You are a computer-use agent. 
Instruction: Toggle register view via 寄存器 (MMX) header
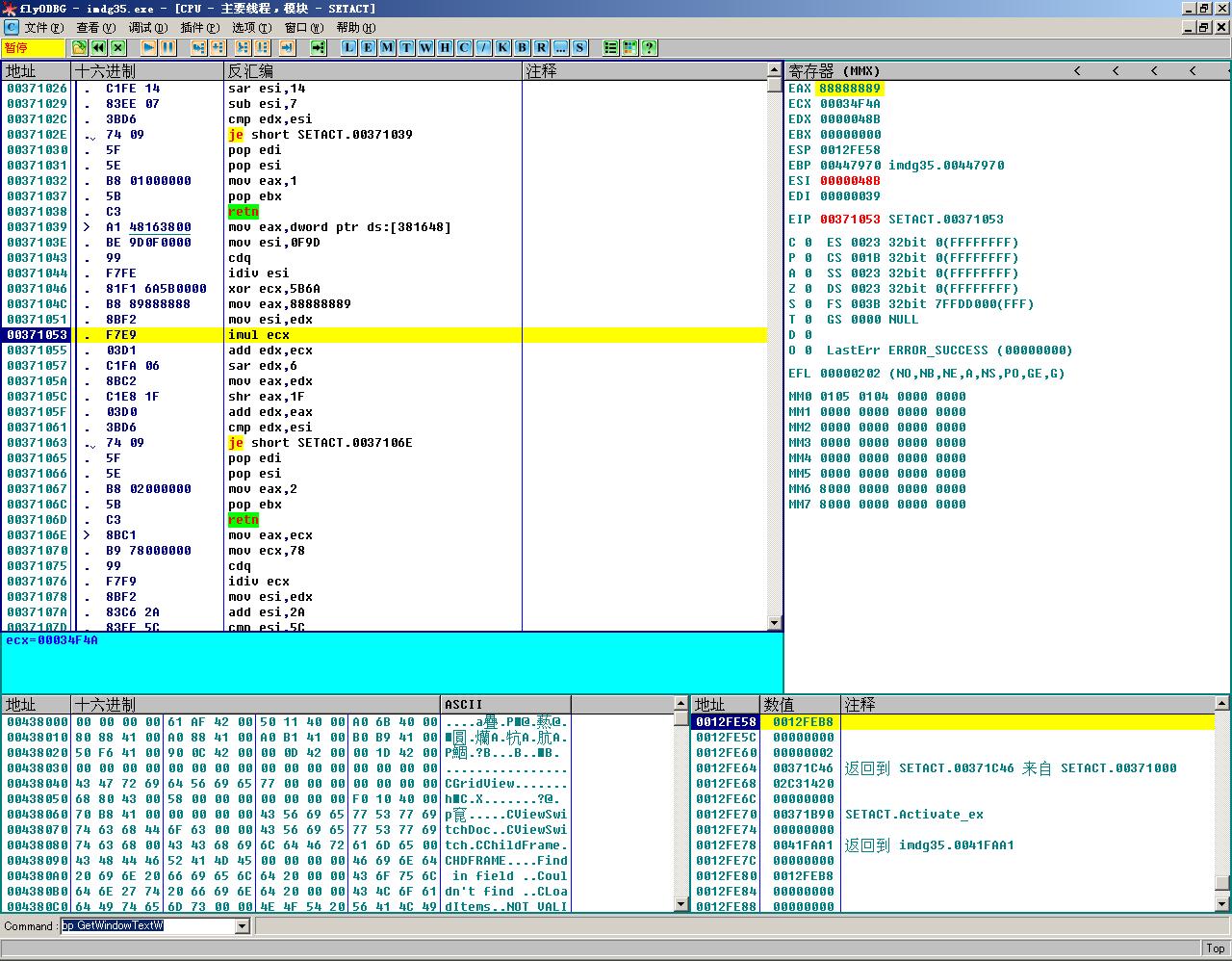834,71
